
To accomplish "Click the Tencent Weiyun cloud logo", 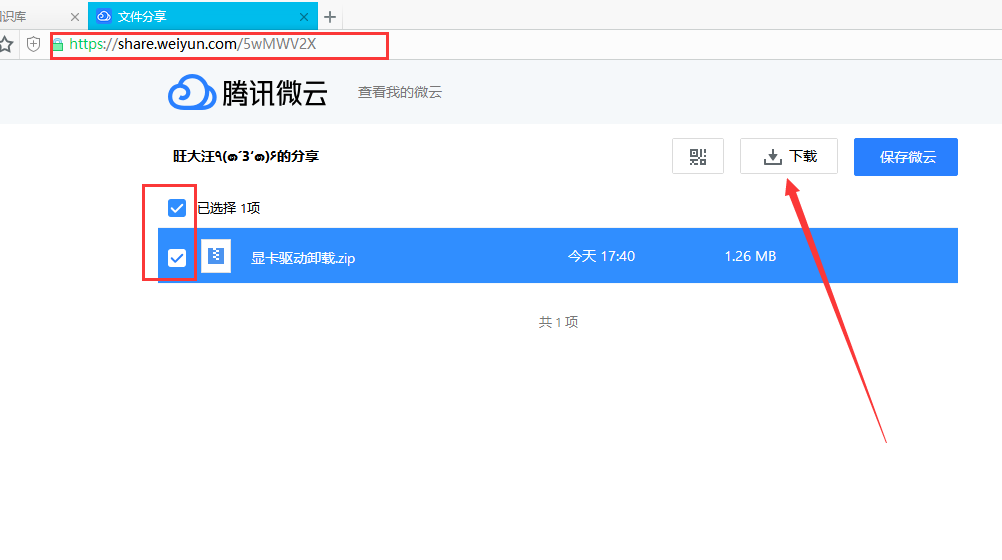I will [x=191, y=92].
